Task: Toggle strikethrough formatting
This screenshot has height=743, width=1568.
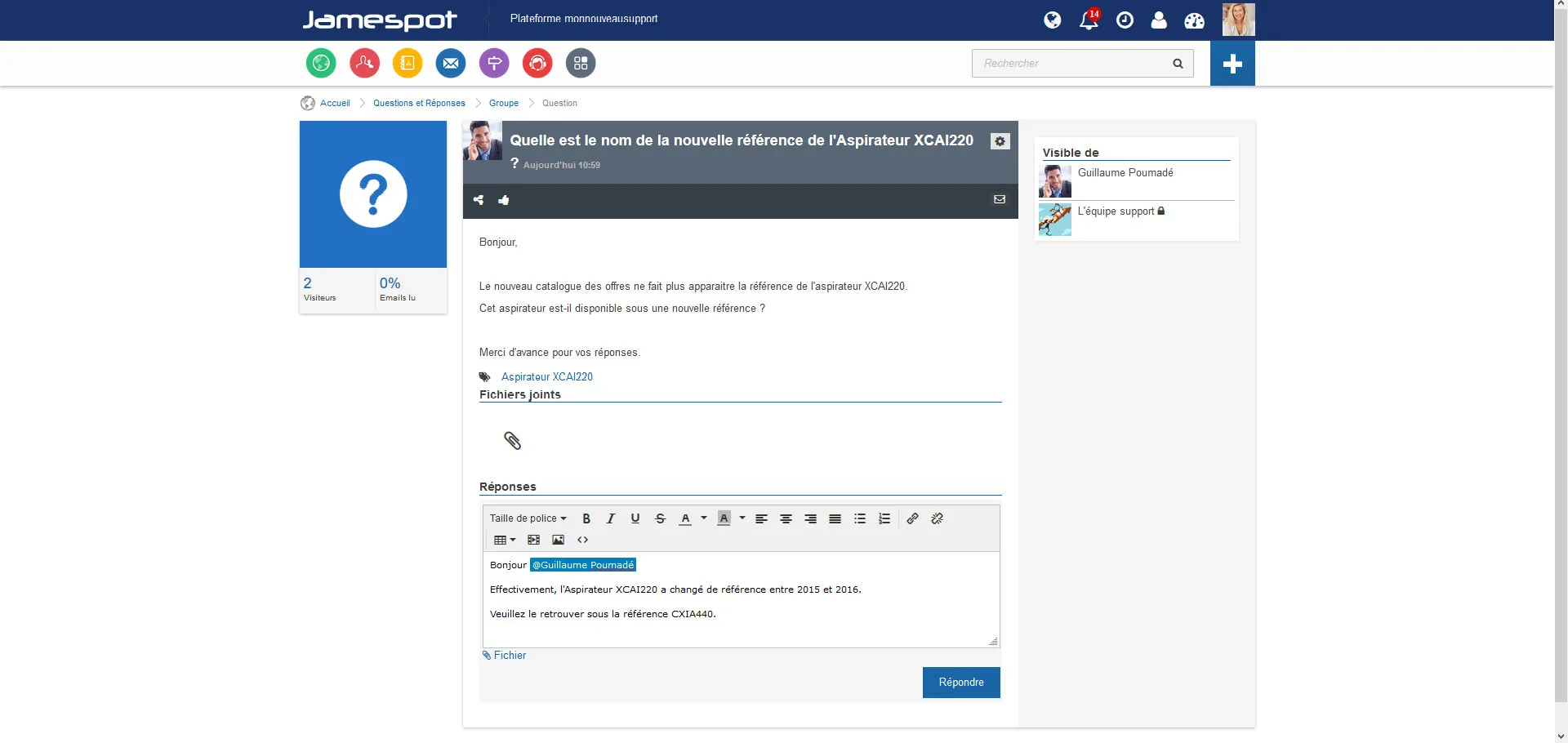Action: click(x=660, y=518)
